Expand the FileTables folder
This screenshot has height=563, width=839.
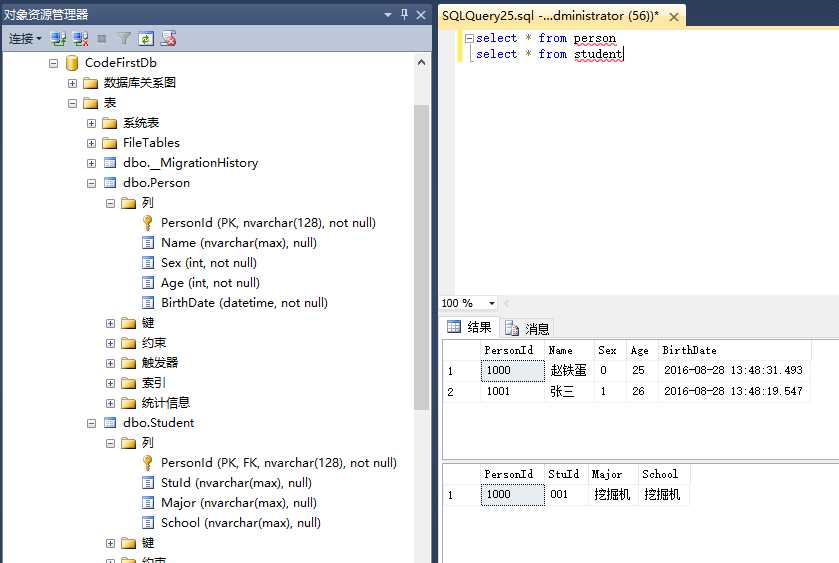coord(91,143)
